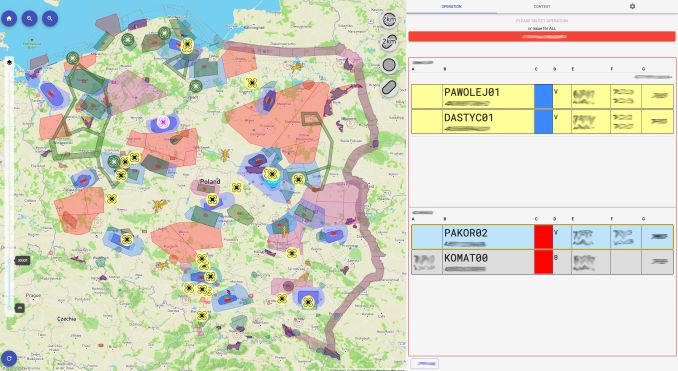Click the first magnifier zoom button

[x=29, y=19]
